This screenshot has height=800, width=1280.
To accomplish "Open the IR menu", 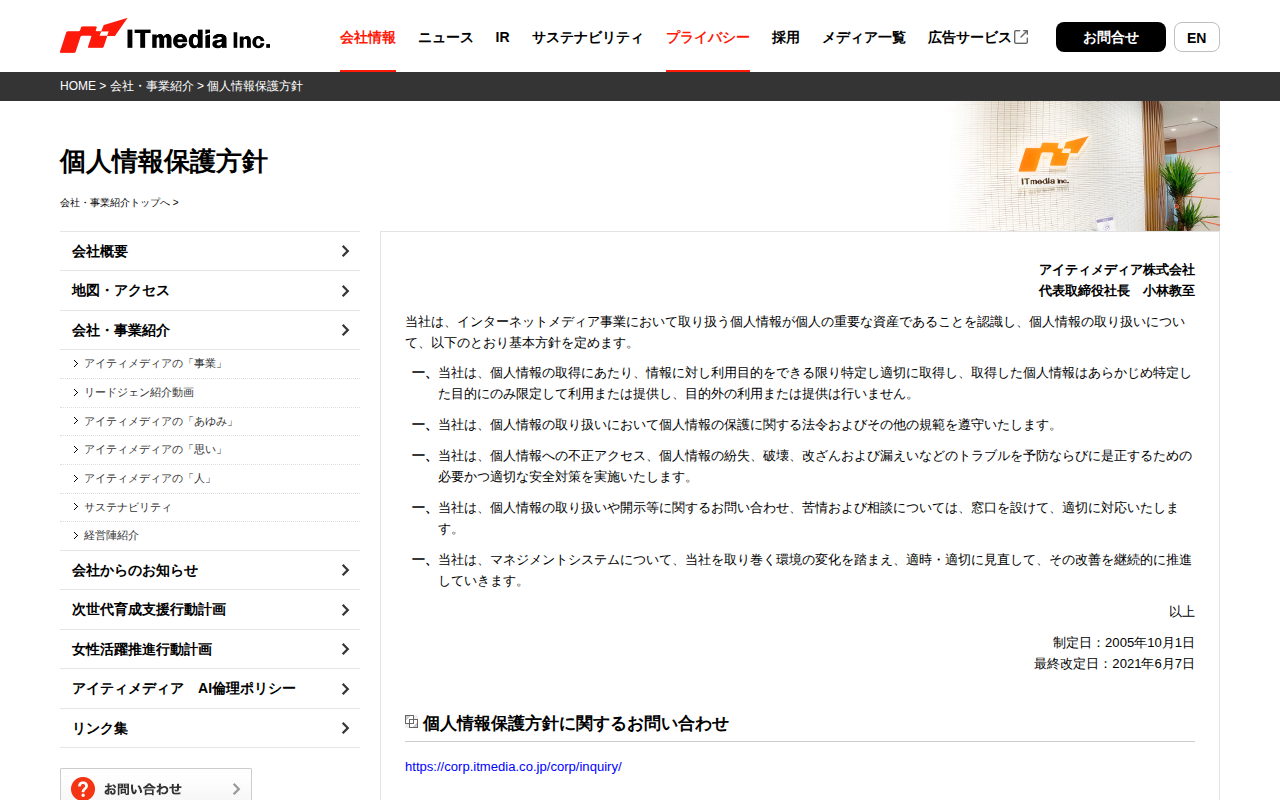I will click(x=502, y=37).
